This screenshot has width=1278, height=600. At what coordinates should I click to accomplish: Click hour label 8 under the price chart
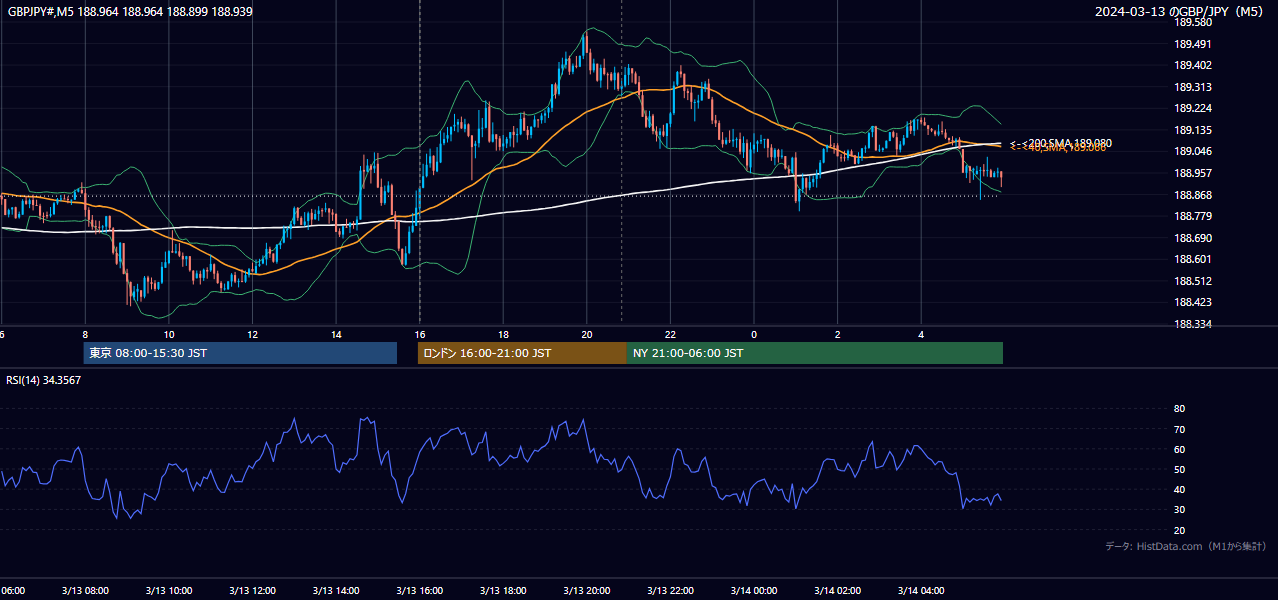click(85, 334)
